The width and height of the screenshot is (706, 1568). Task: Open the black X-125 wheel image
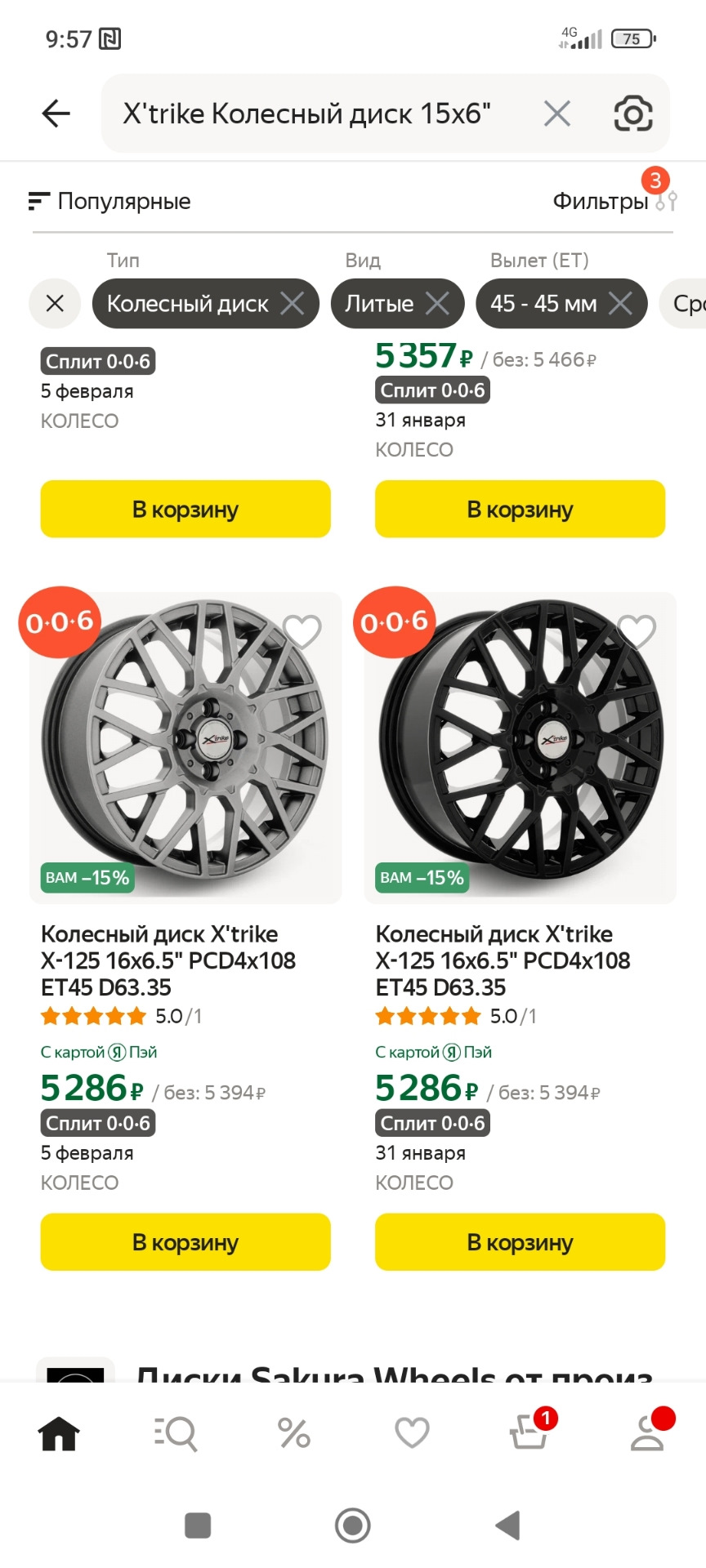[x=521, y=747]
